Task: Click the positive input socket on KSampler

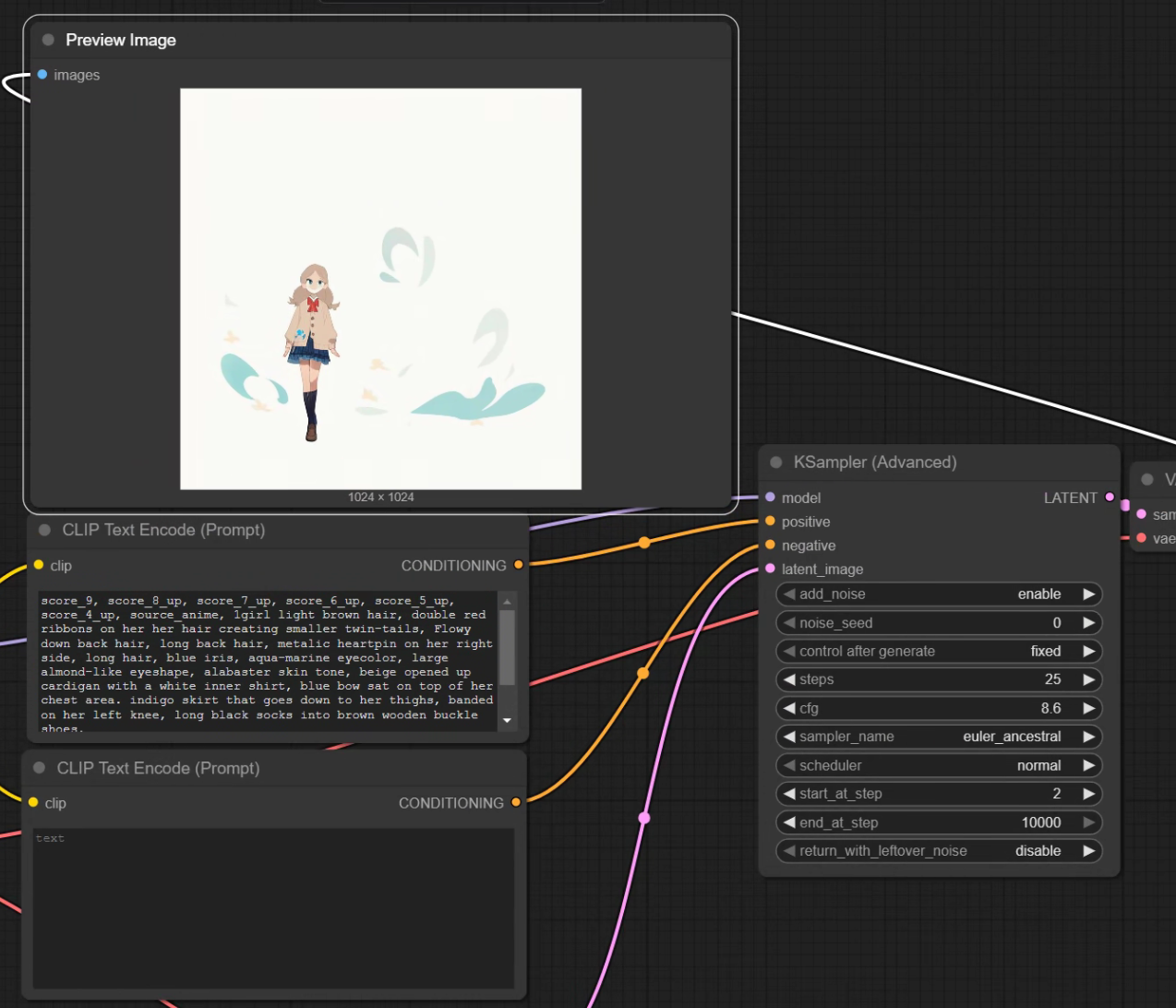Action: click(770, 522)
